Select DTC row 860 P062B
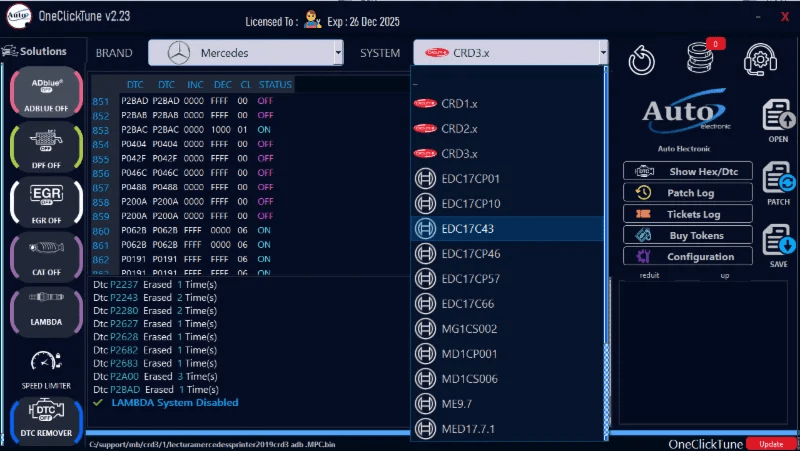The height and width of the screenshot is (451, 800). coord(183,231)
